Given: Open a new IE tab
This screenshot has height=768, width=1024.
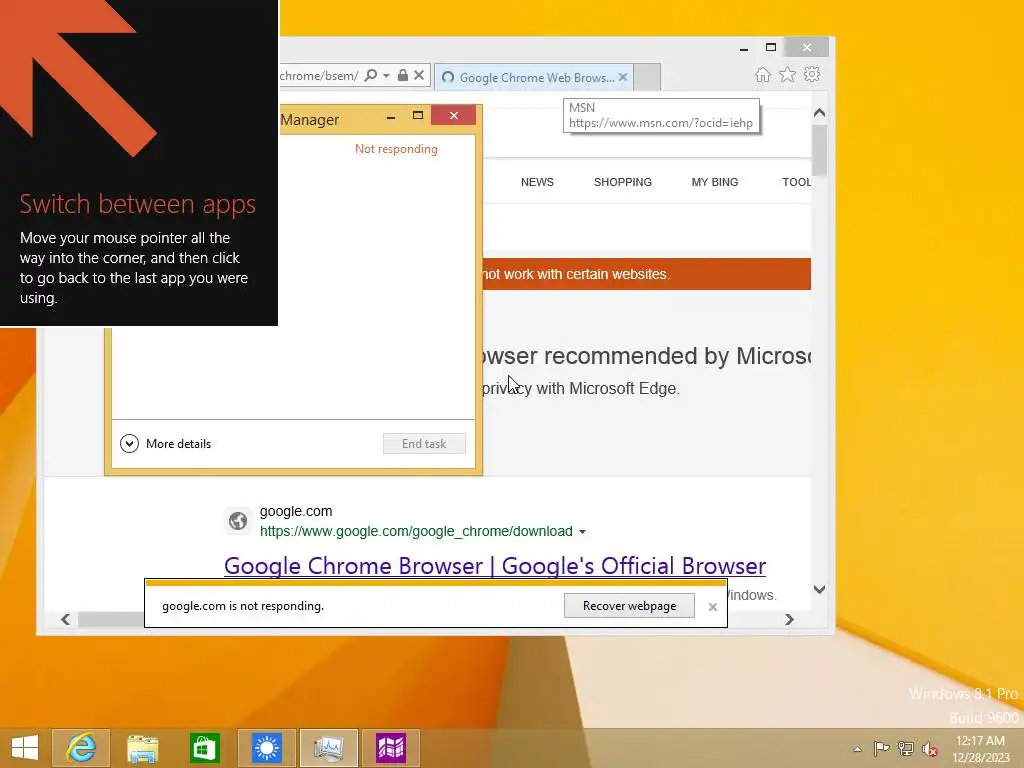Looking at the screenshot, I should (x=647, y=77).
